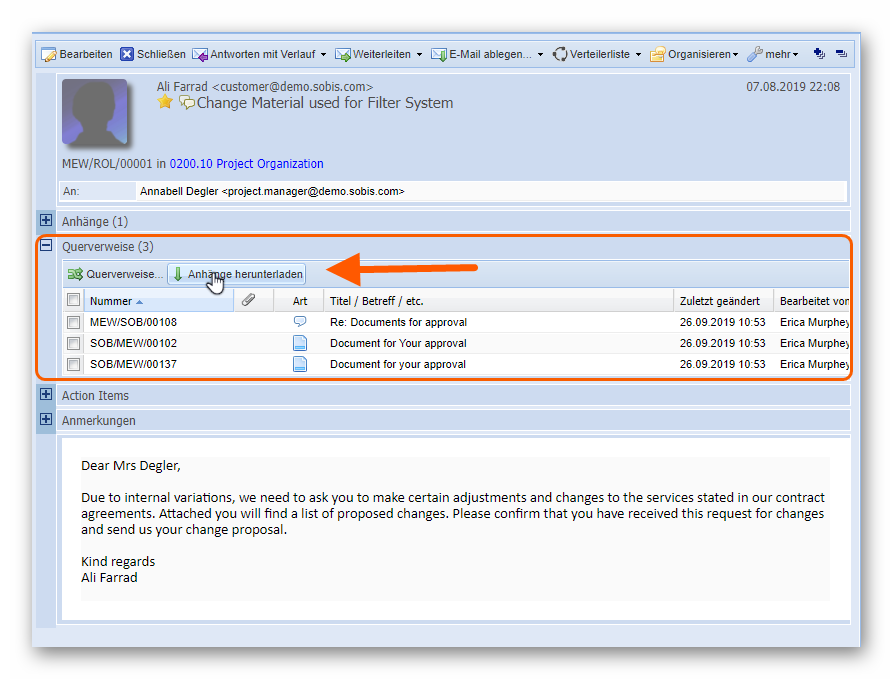Check the box for SOB/MEW/00137
The width and height of the screenshot is (893, 679).
[x=73, y=365]
